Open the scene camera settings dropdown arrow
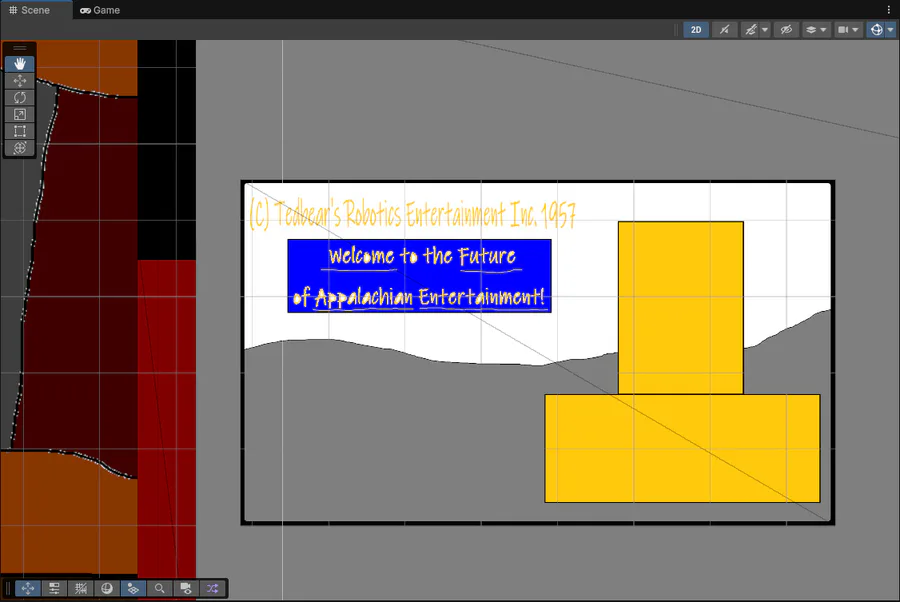The height and width of the screenshot is (602, 900). [x=855, y=30]
